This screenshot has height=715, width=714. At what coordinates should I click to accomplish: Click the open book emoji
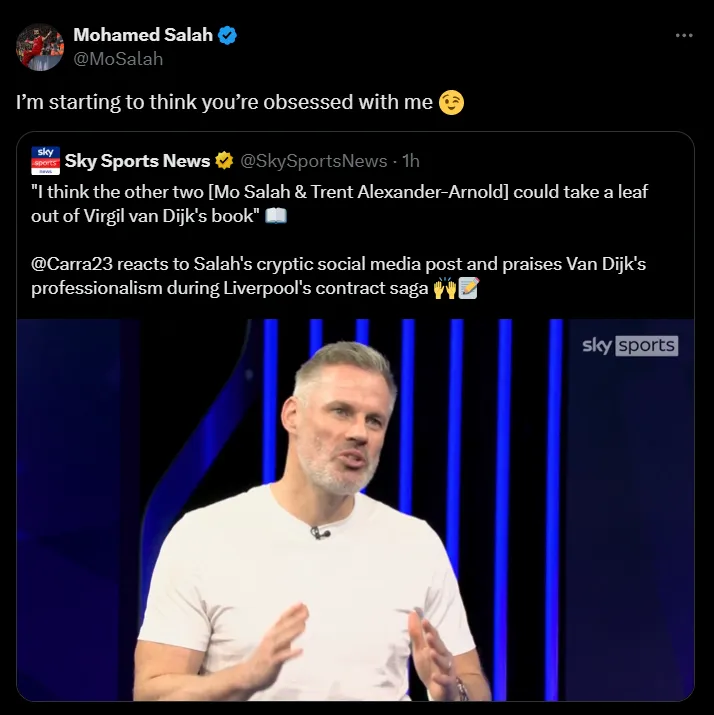[277, 217]
